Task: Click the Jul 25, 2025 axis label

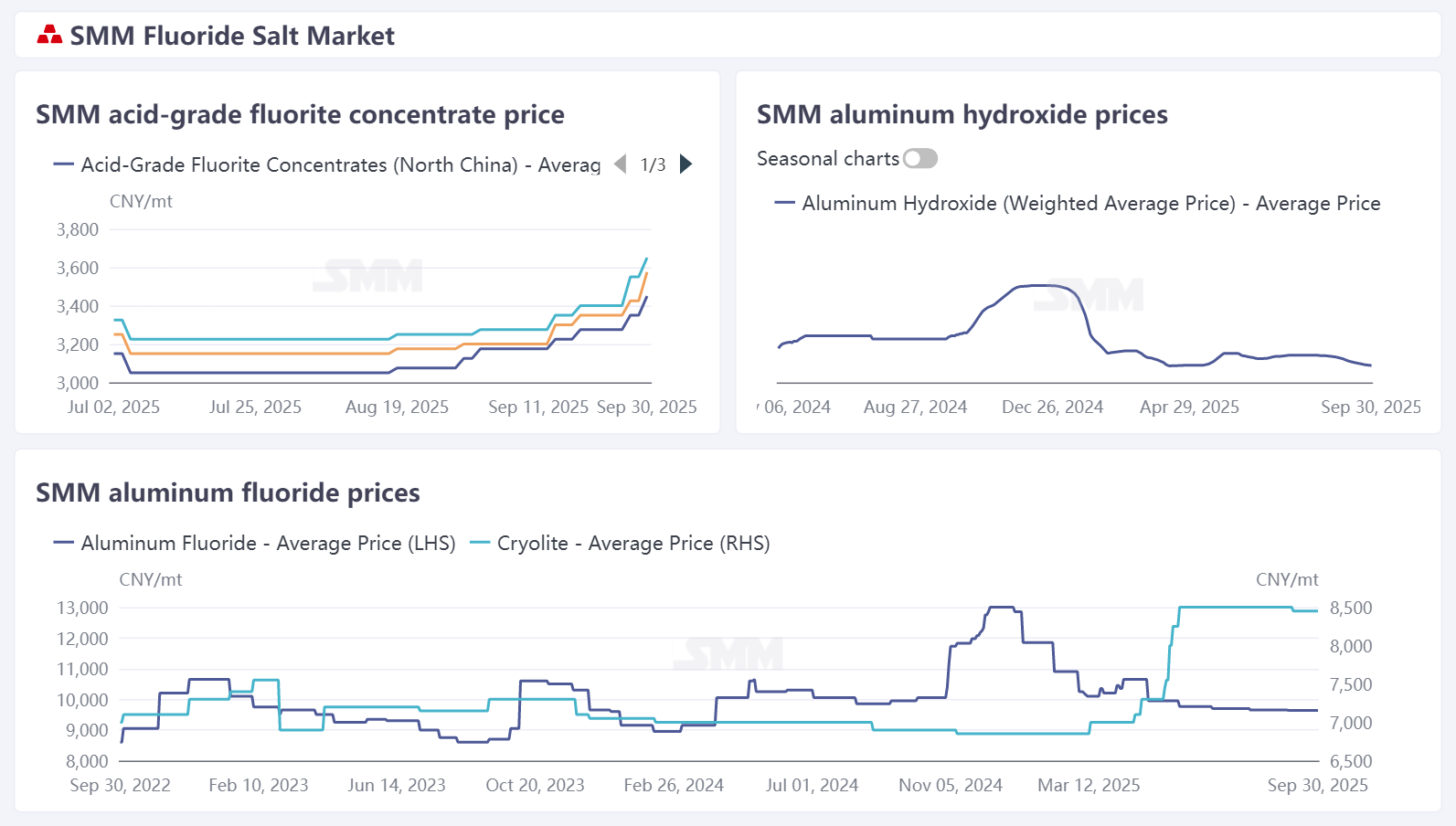Action: 255,407
